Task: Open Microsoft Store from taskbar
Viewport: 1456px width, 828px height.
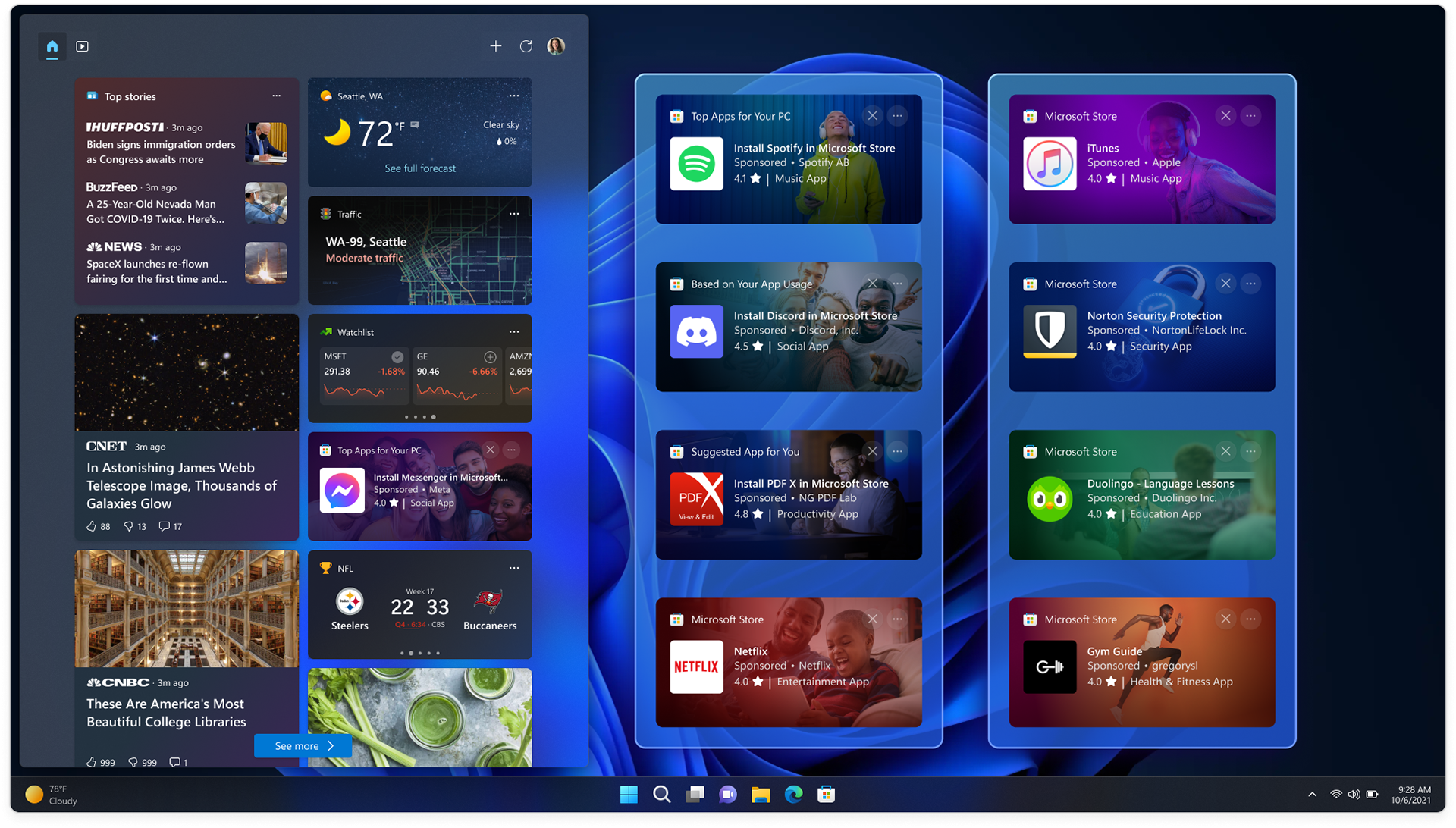Action: [x=827, y=794]
